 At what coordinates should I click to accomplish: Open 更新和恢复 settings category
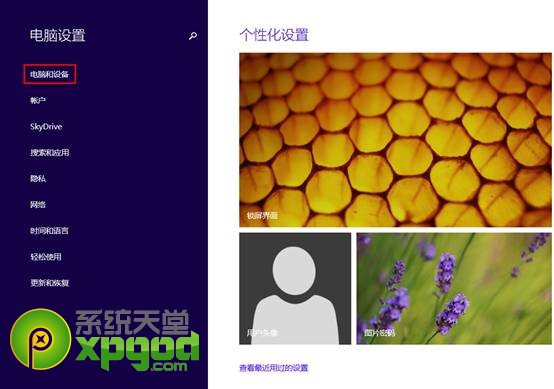pyautogui.click(x=49, y=283)
